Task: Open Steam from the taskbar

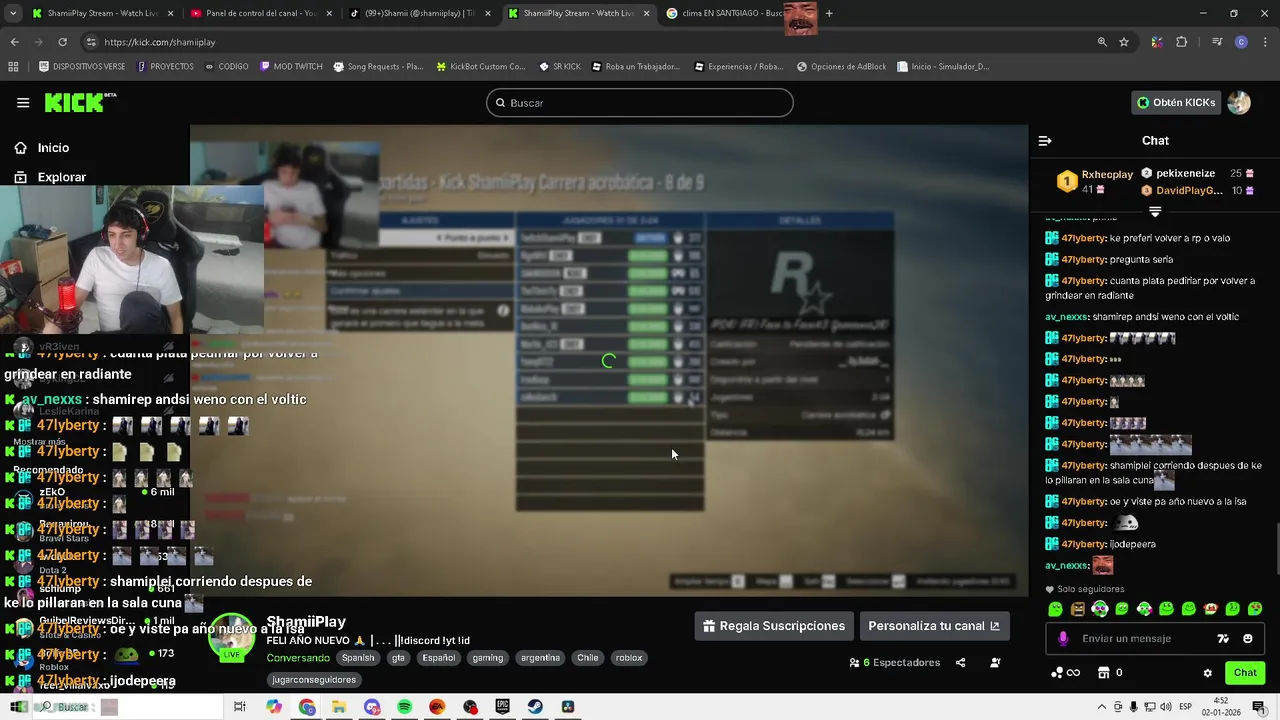Action: click(536, 707)
